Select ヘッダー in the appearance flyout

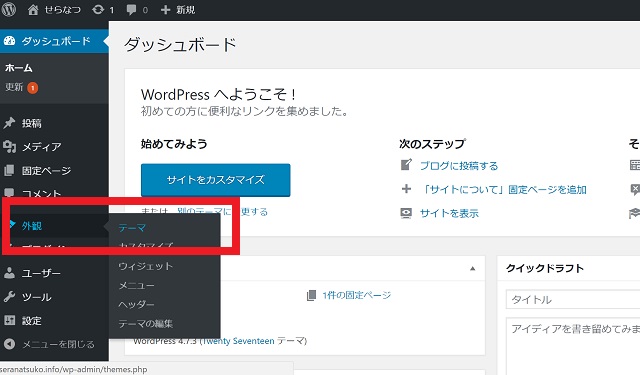(136, 304)
